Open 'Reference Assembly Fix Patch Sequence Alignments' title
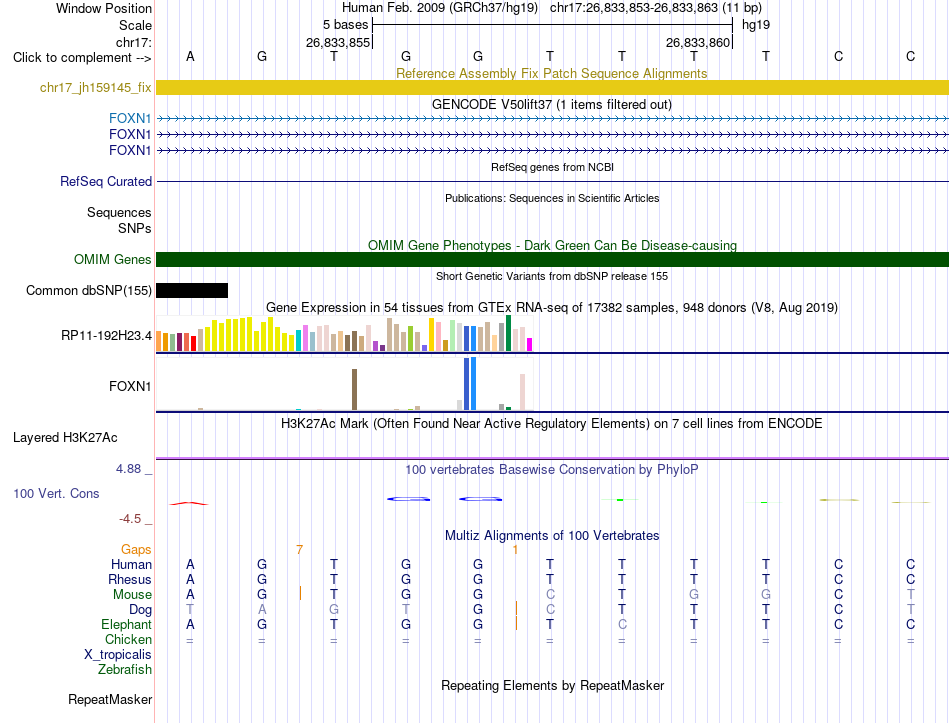This screenshot has width=950, height=723. tap(551, 73)
